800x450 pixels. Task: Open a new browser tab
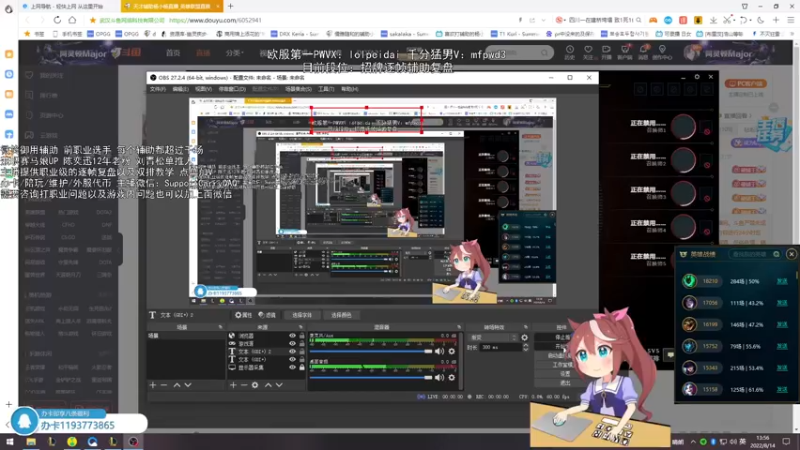point(231,6)
